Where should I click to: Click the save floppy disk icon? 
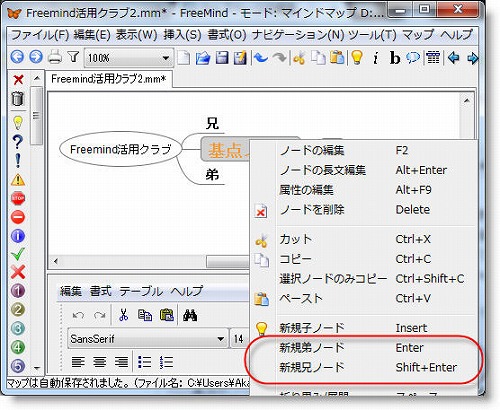[222, 58]
